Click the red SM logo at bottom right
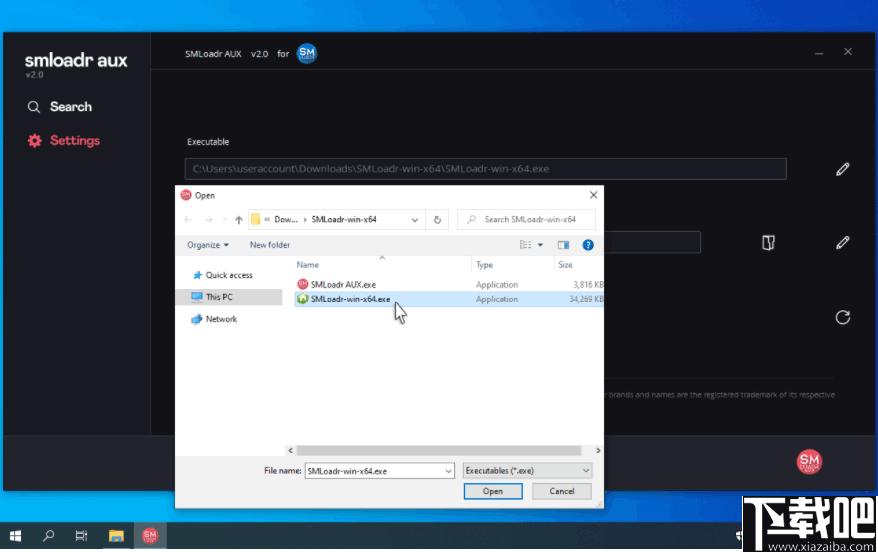The height and width of the screenshot is (552, 878). click(x=809, y=461)
